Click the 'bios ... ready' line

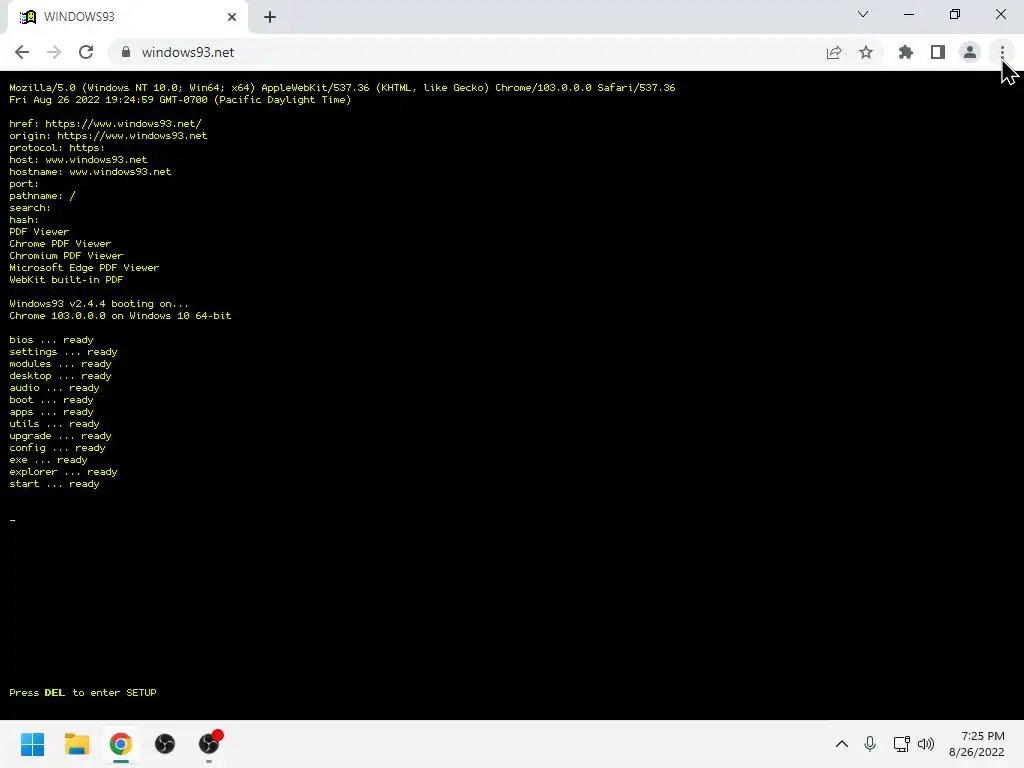point(52,340)
